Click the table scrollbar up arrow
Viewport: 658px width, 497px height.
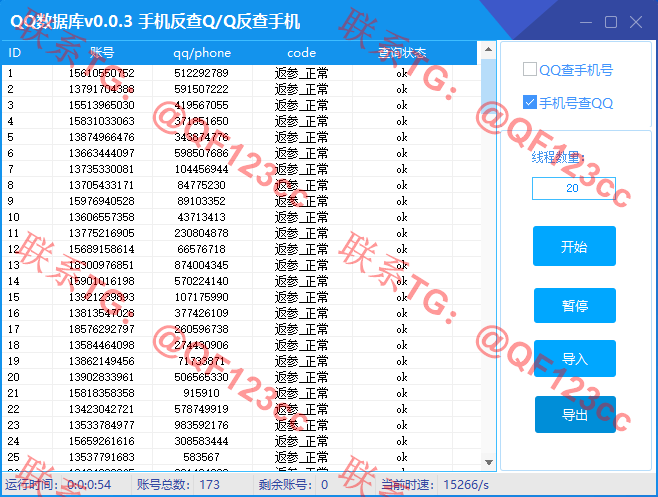(488, 50)
